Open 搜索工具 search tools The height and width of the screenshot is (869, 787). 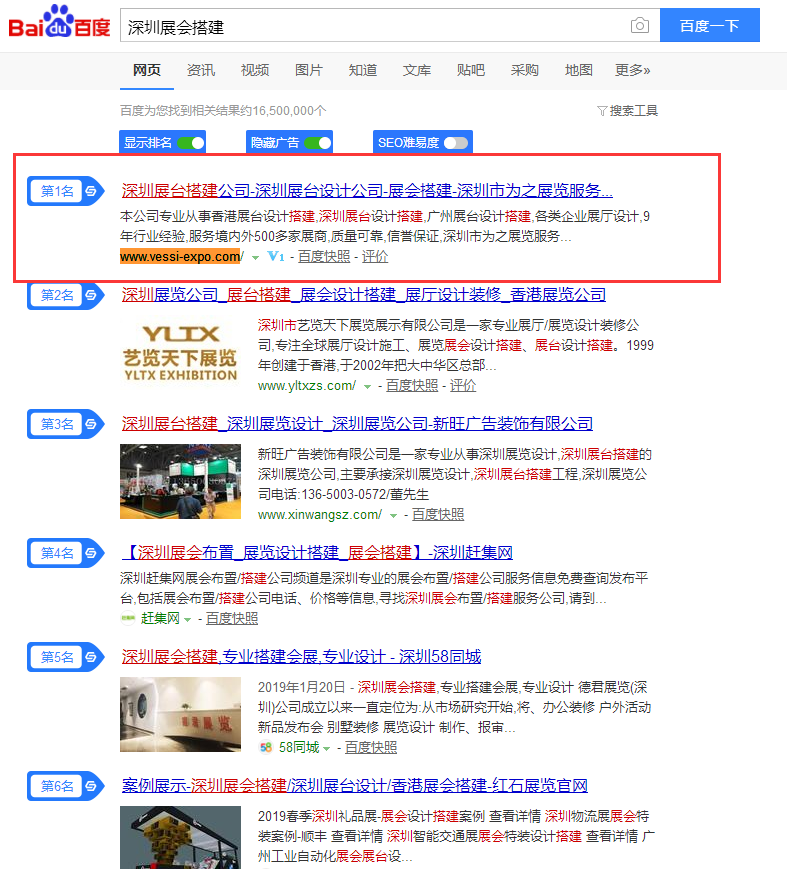633,111
